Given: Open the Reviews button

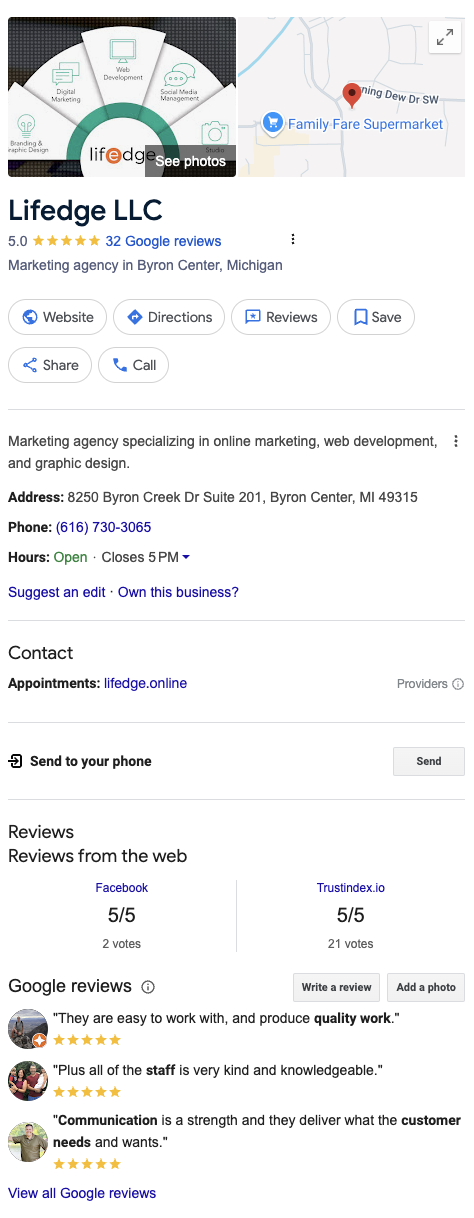Looking at the screenshot, I should [281, 317].
